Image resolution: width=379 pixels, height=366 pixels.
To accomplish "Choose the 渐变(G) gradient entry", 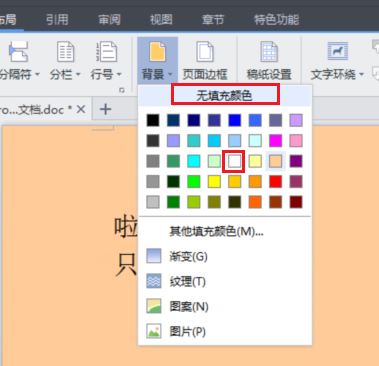I will [188, 256].
